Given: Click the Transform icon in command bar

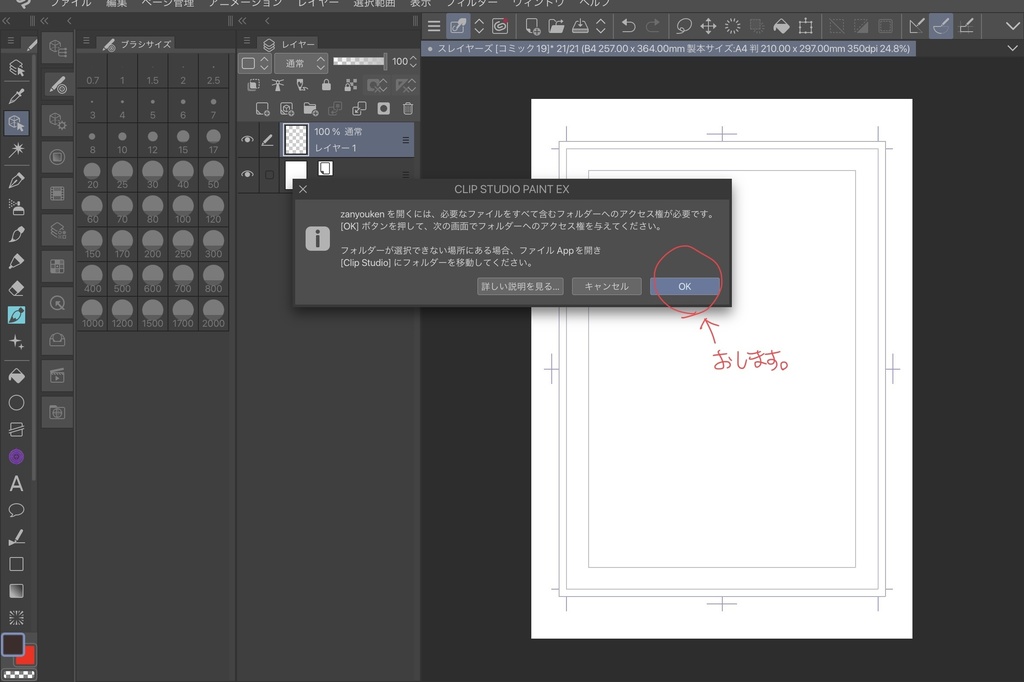Looking at the screenshot, I should 805,26.
